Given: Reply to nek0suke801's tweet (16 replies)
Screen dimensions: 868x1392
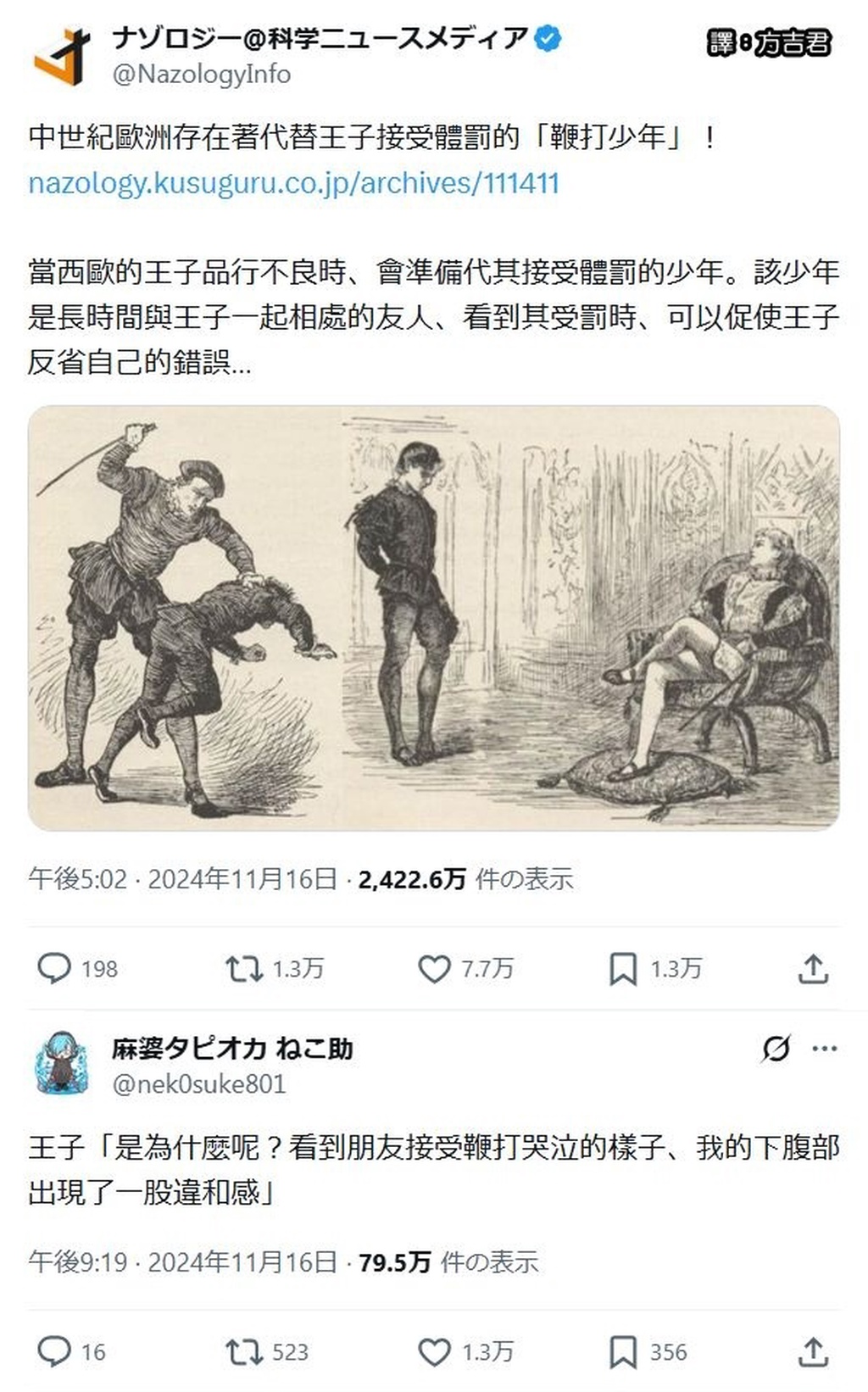Looking at the screenshot, I should (x=71, y=1351).
